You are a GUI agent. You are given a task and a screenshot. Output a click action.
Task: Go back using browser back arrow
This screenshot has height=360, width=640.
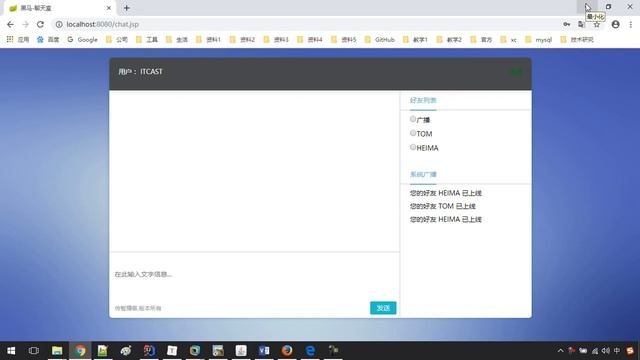click(x=10, y=24)
